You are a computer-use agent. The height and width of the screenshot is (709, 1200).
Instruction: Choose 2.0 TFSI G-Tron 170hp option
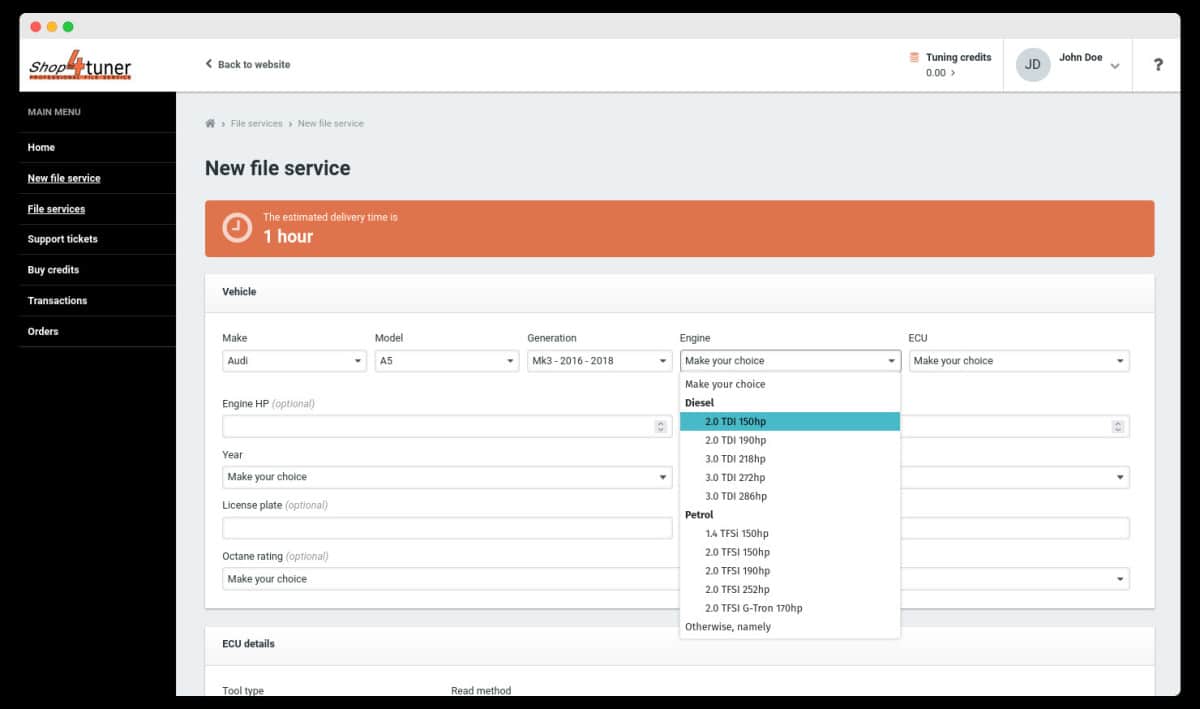[x=753, y=608]
